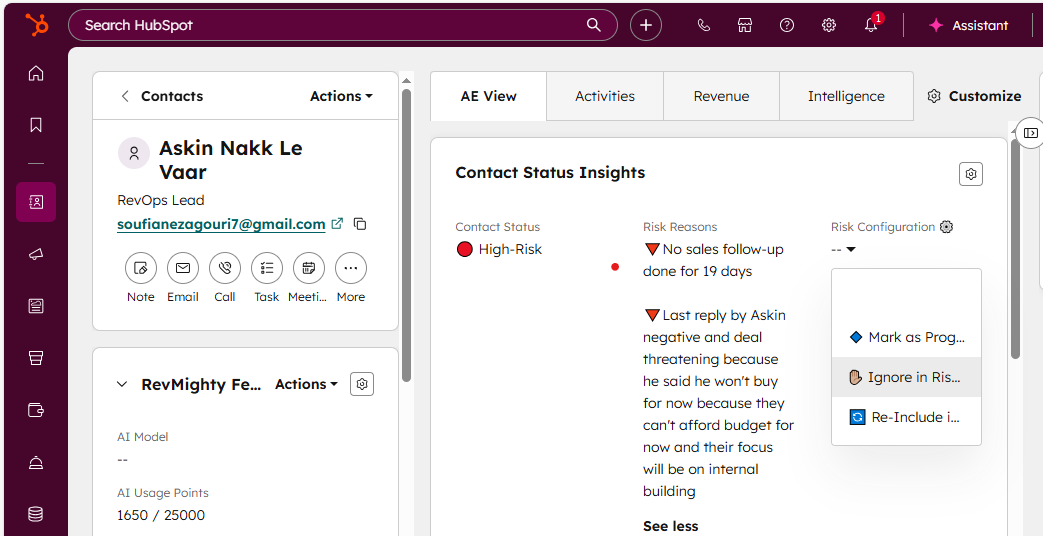Open the Marketplace icon in top bar
Image resolution: width=1043 pixels, height=536 pixels.
(x=745, y=25)
